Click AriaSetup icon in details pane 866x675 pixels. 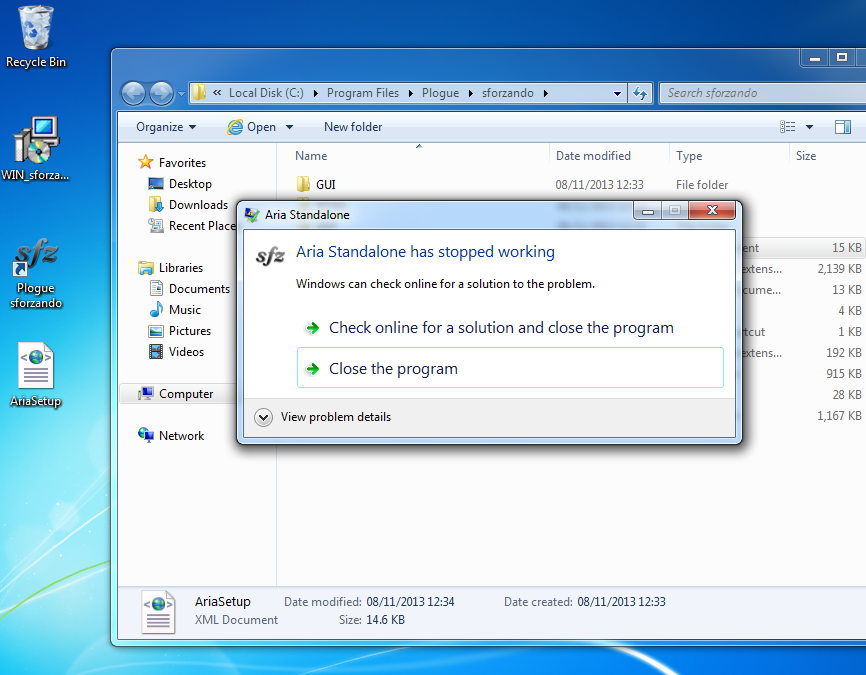[x=158, y=611]
